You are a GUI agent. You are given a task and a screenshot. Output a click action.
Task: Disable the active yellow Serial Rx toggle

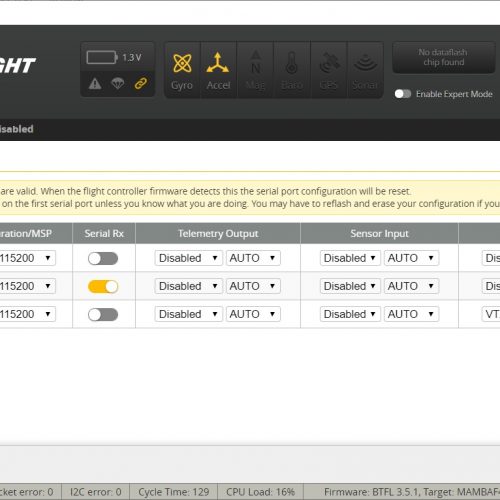(x=103, y=286)
